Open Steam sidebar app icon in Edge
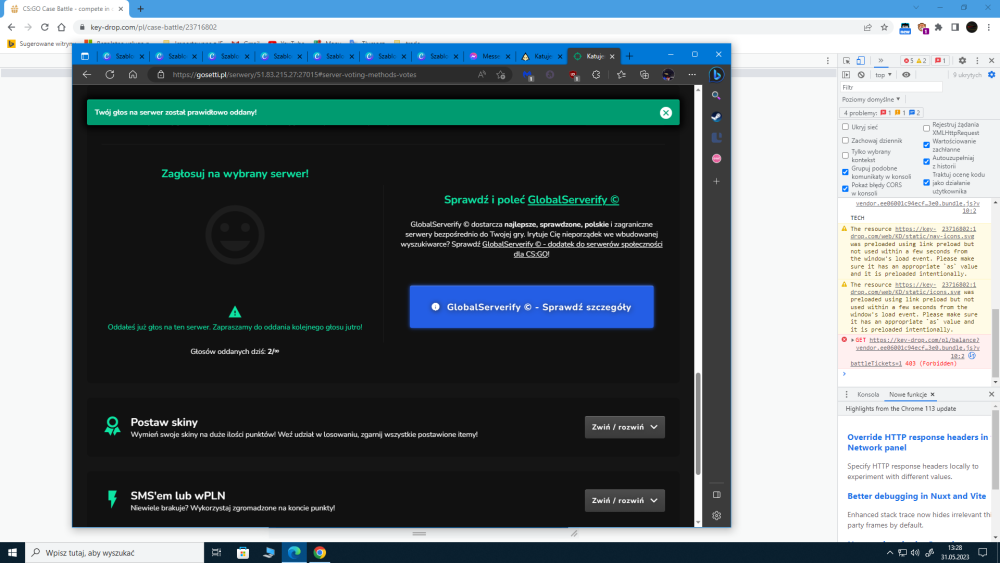 716,117
